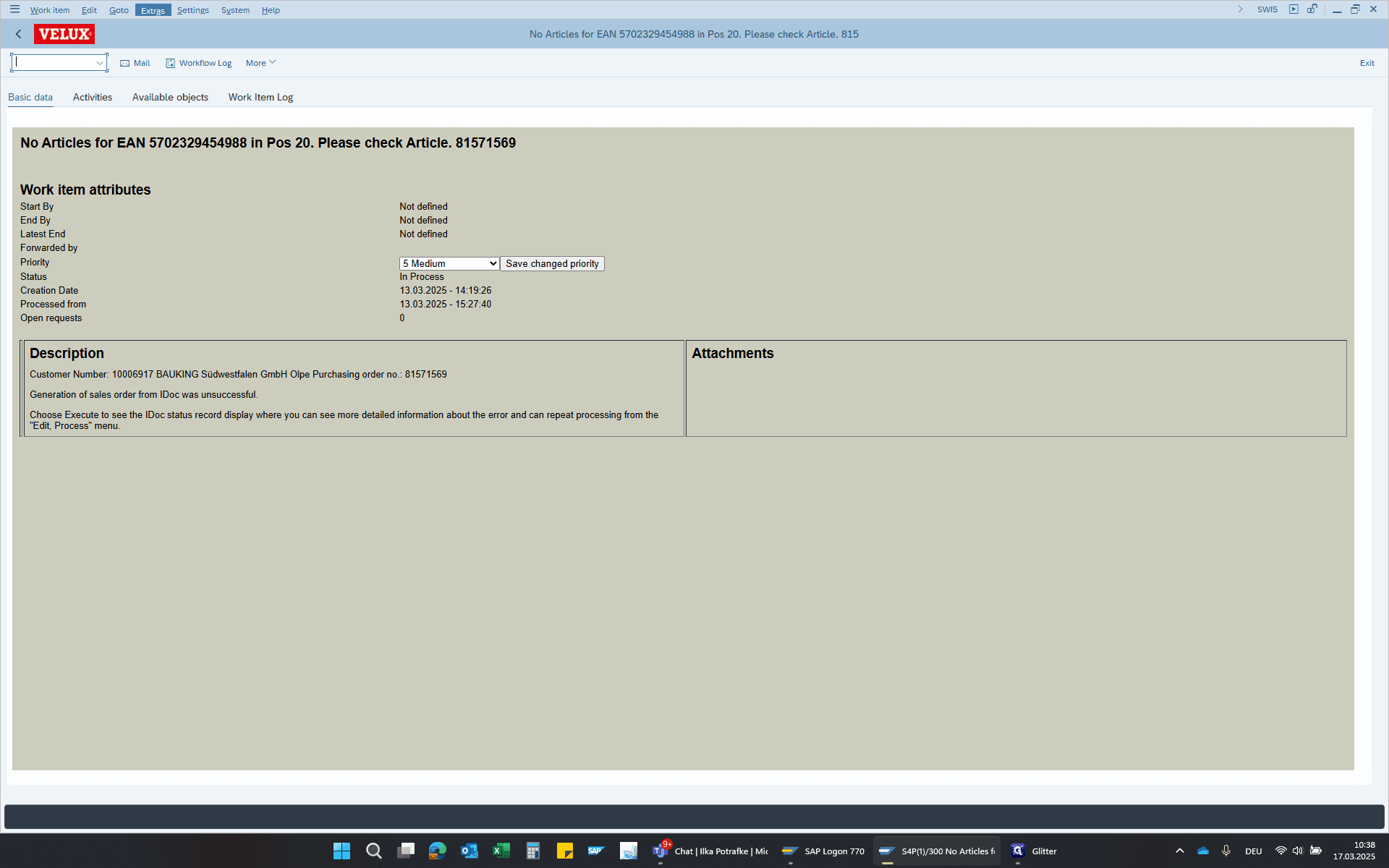Open Calculator from the taskbar
The height and width of the screenshot is (868, 1389).
tap(532, 851)
